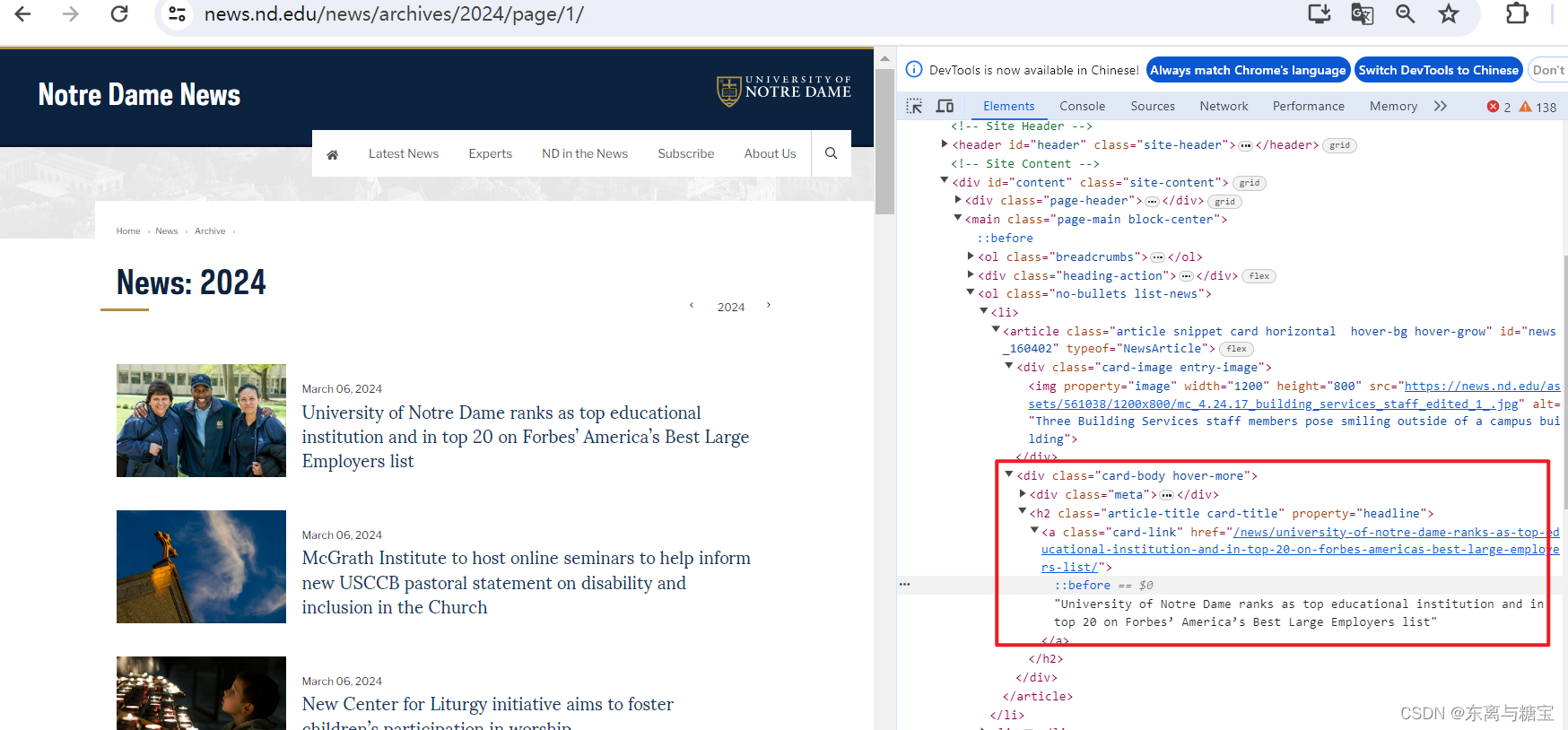Screen dimensions: 1568x730
Task: Toggle the flex badge beside article element
Action: [x=1236, y=349]
